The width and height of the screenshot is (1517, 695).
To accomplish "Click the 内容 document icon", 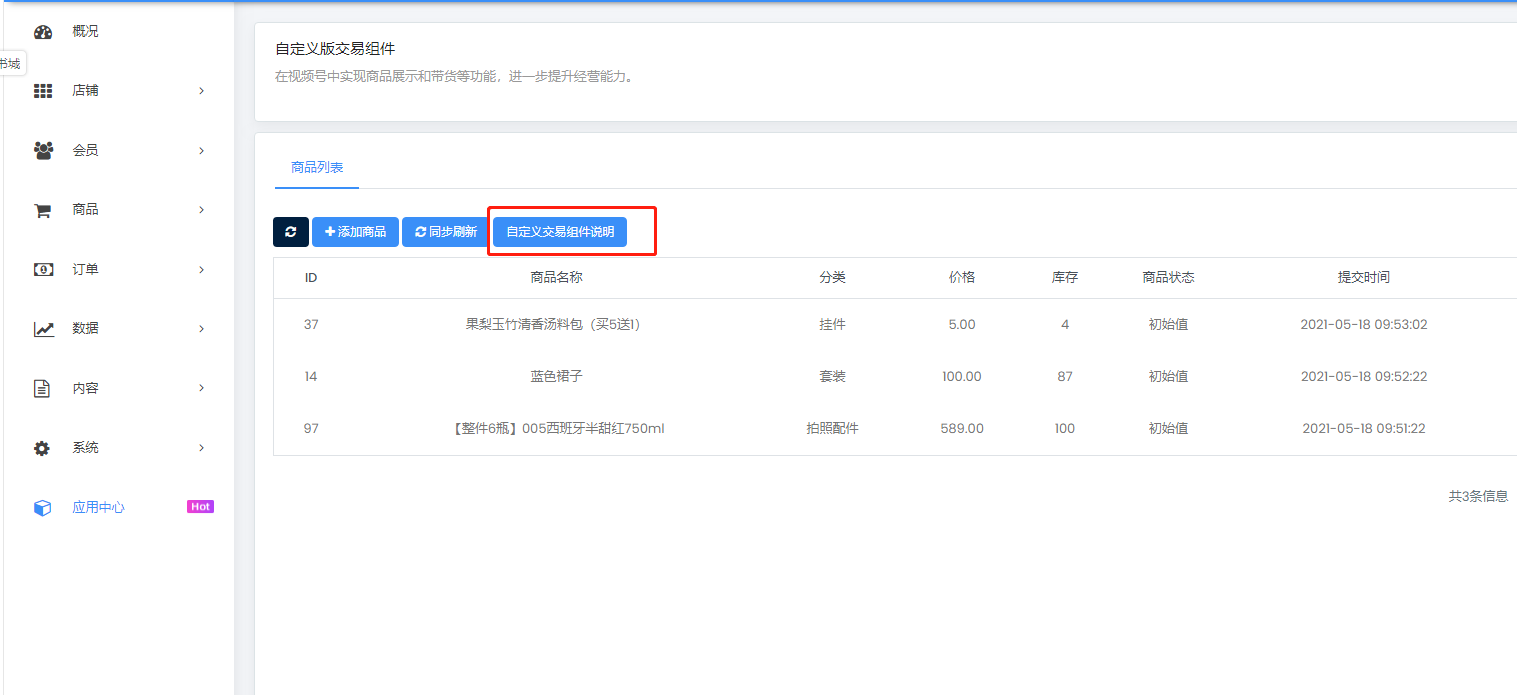I will click(42, 388).
